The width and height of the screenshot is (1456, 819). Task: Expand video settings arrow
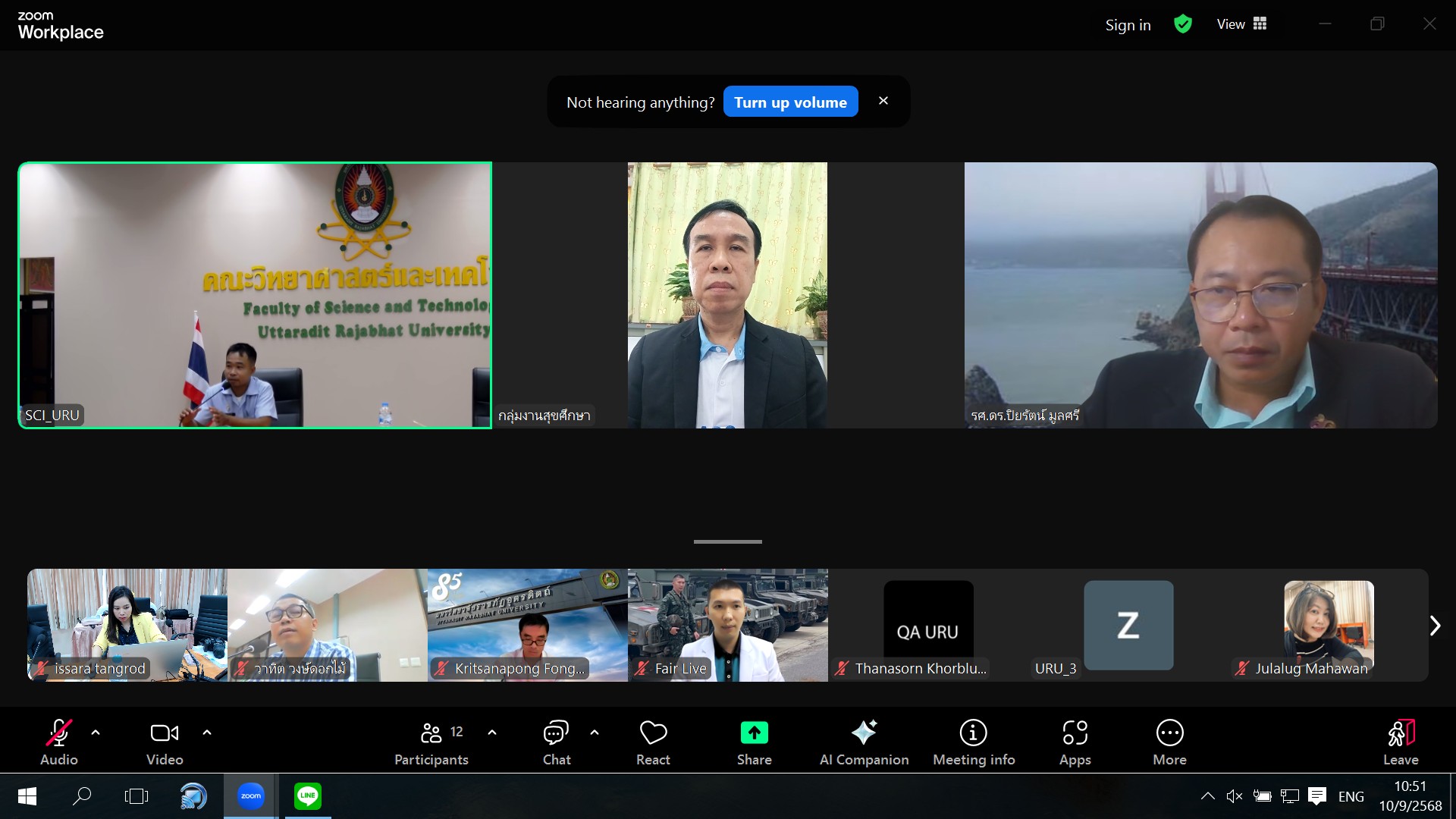coord(207,733)
